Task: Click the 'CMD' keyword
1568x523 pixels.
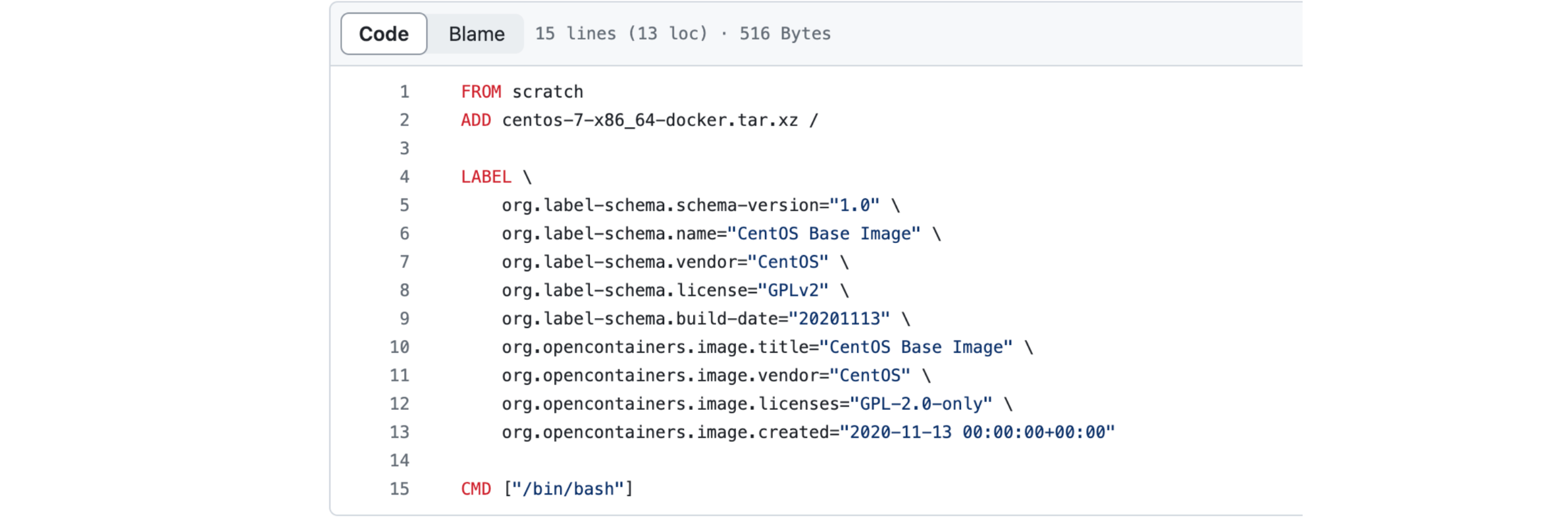Action: (x=476, y=488)
